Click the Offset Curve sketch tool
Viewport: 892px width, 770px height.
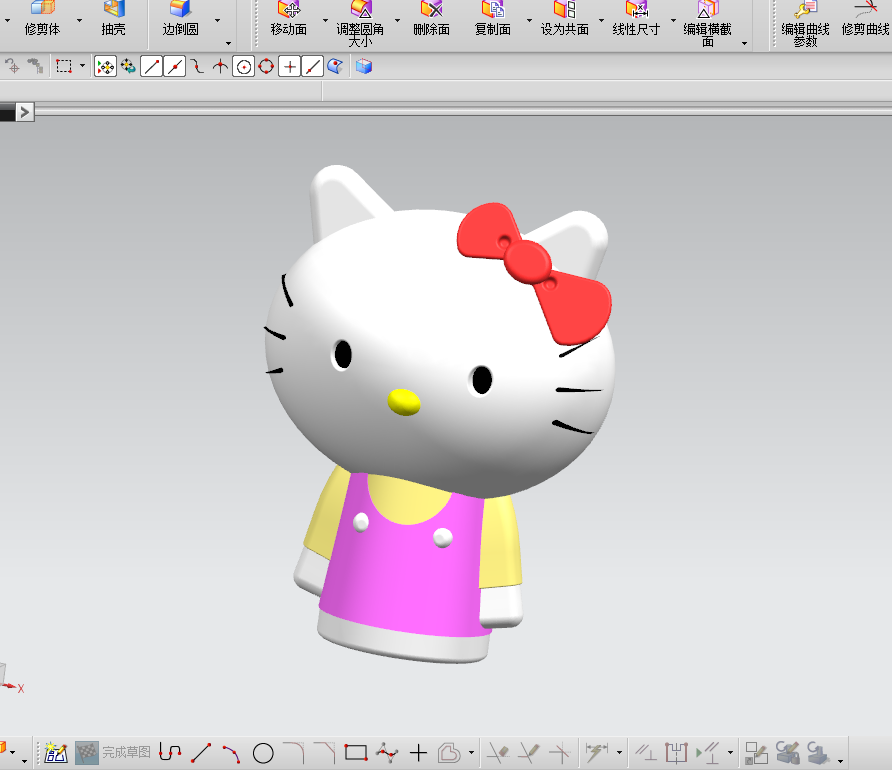coord(449,753)
